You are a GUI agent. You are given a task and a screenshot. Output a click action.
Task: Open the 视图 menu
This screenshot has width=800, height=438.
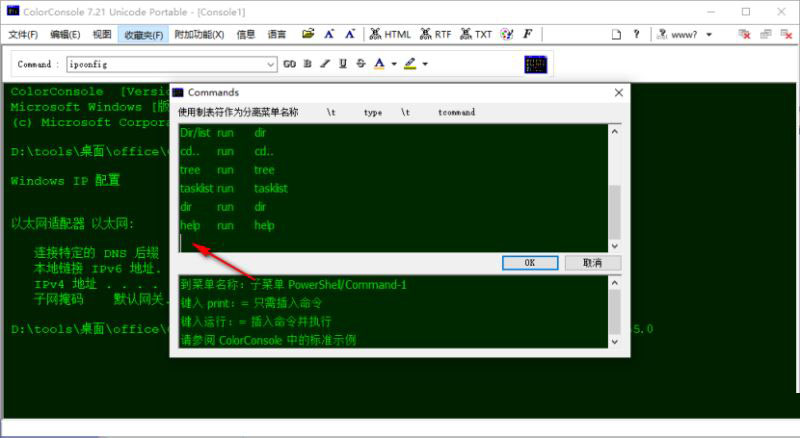pos(102,35)
